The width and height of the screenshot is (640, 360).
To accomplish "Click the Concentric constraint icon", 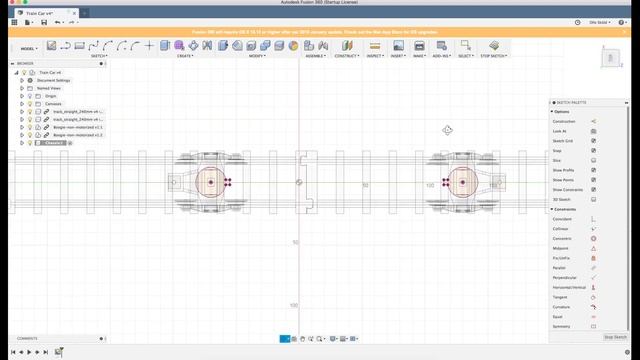I will tap(593, 238).
